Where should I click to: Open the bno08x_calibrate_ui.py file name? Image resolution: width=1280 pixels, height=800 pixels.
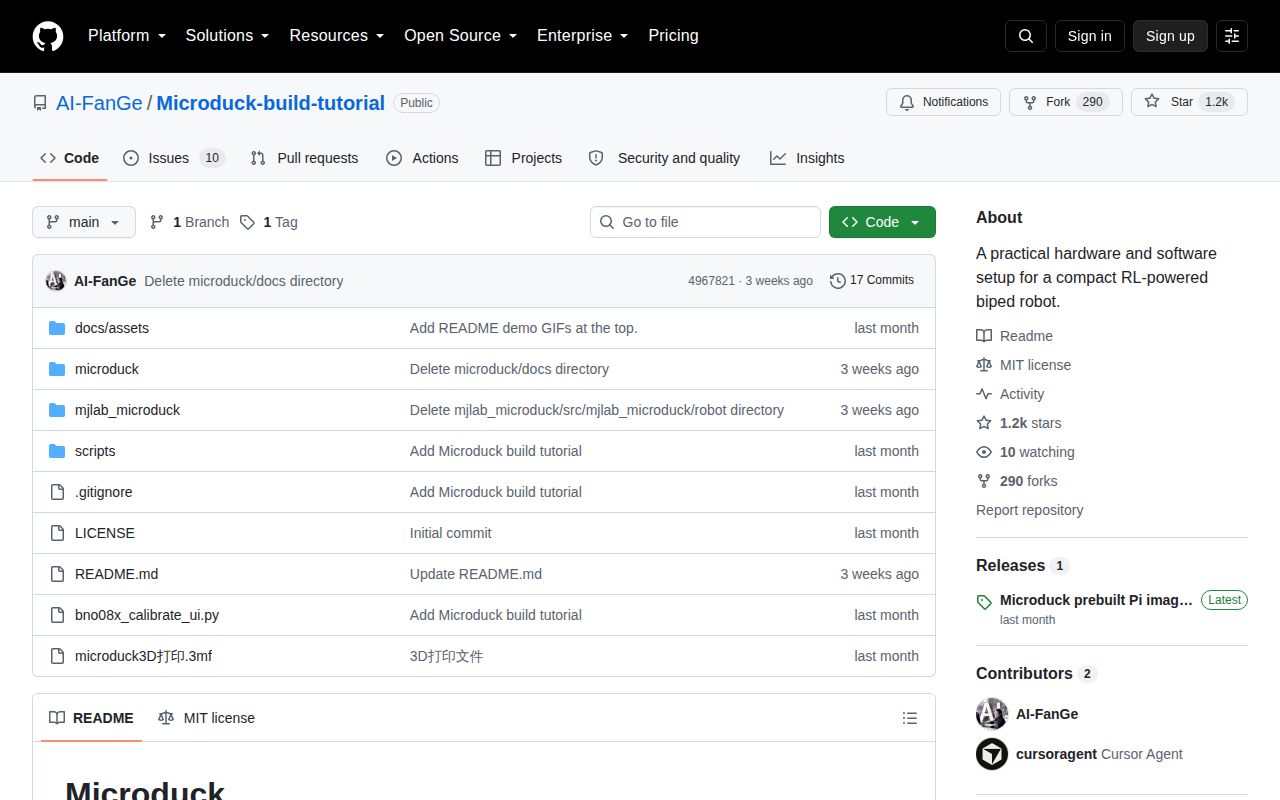pyautogui.click(x=147, y=615)
